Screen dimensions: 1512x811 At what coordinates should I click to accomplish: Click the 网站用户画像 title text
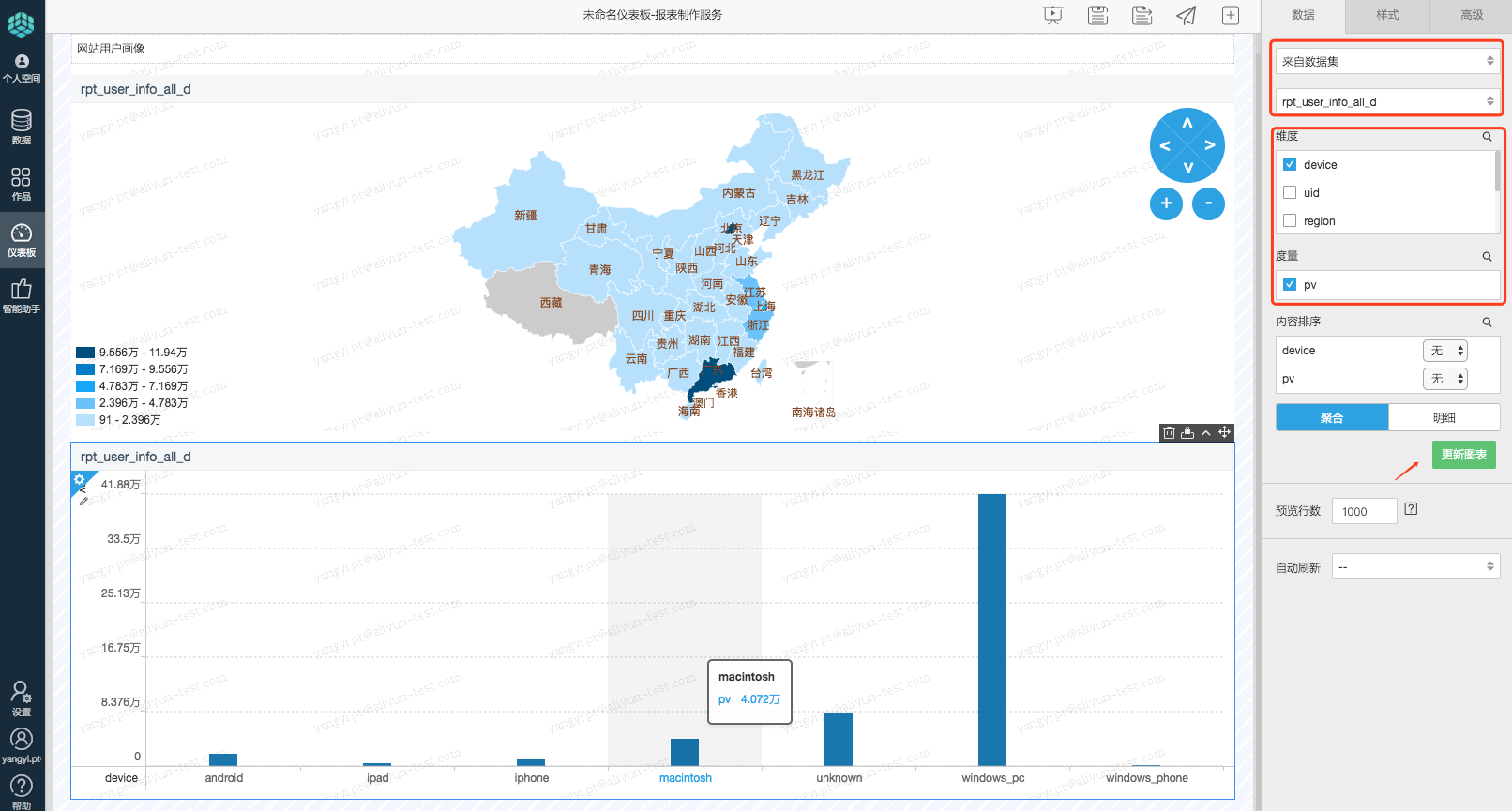[111, 49]
